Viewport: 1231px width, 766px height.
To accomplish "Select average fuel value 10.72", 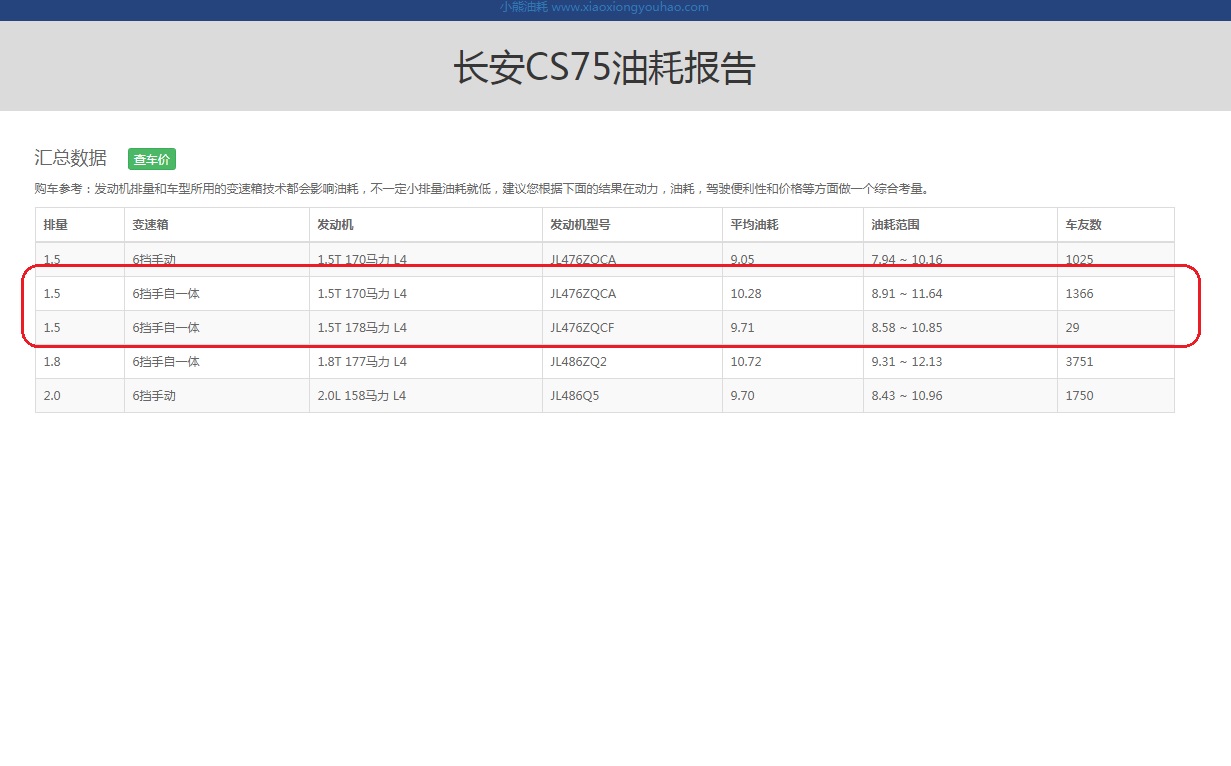I will click(x=747, y=362).
